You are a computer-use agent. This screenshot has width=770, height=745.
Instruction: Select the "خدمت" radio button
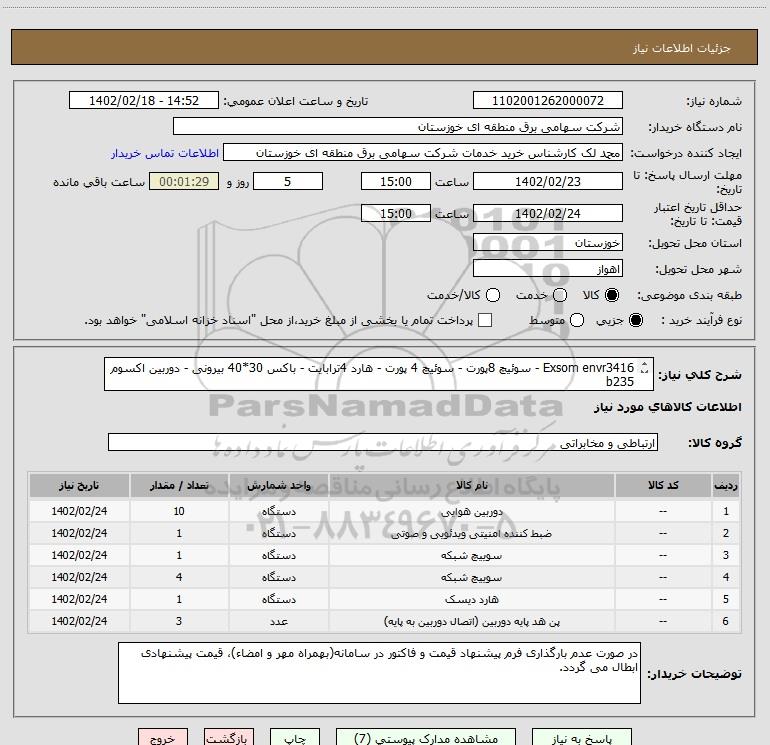click(x=559, y=296)
